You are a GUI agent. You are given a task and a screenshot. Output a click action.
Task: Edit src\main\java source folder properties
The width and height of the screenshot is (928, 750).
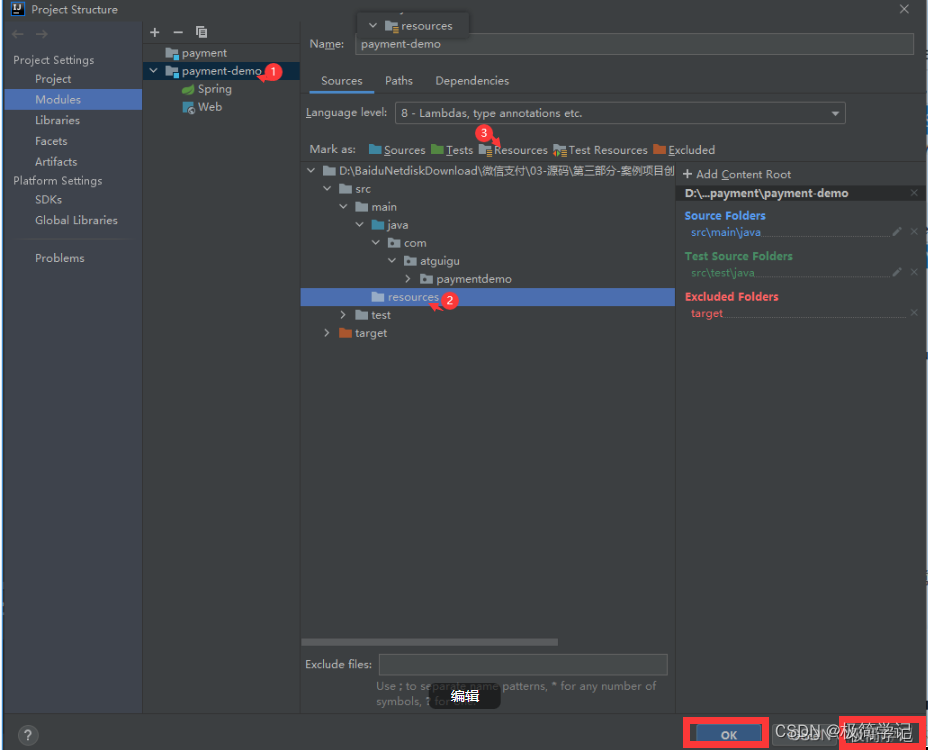[x=897, y=232]
